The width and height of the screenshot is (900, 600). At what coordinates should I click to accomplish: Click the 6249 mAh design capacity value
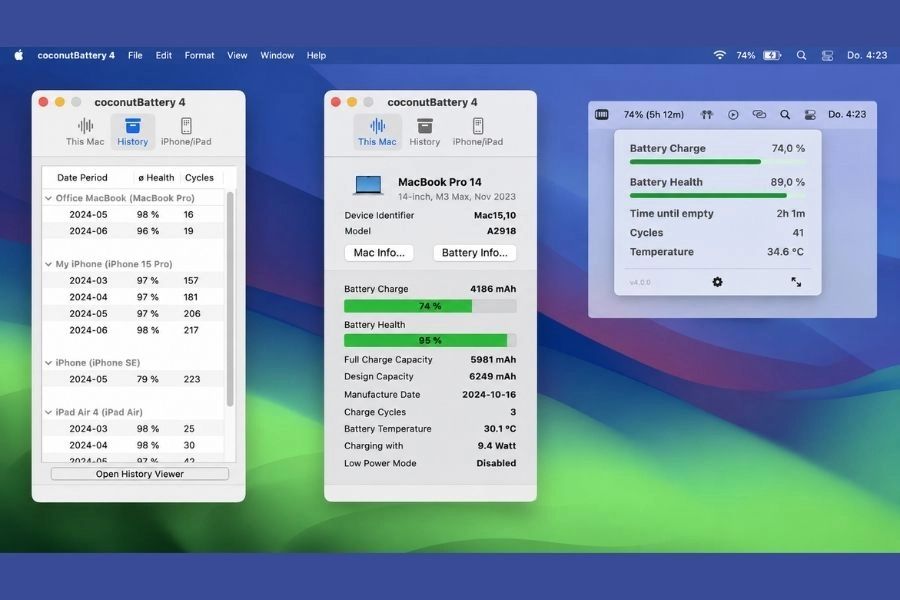[492, 377]
